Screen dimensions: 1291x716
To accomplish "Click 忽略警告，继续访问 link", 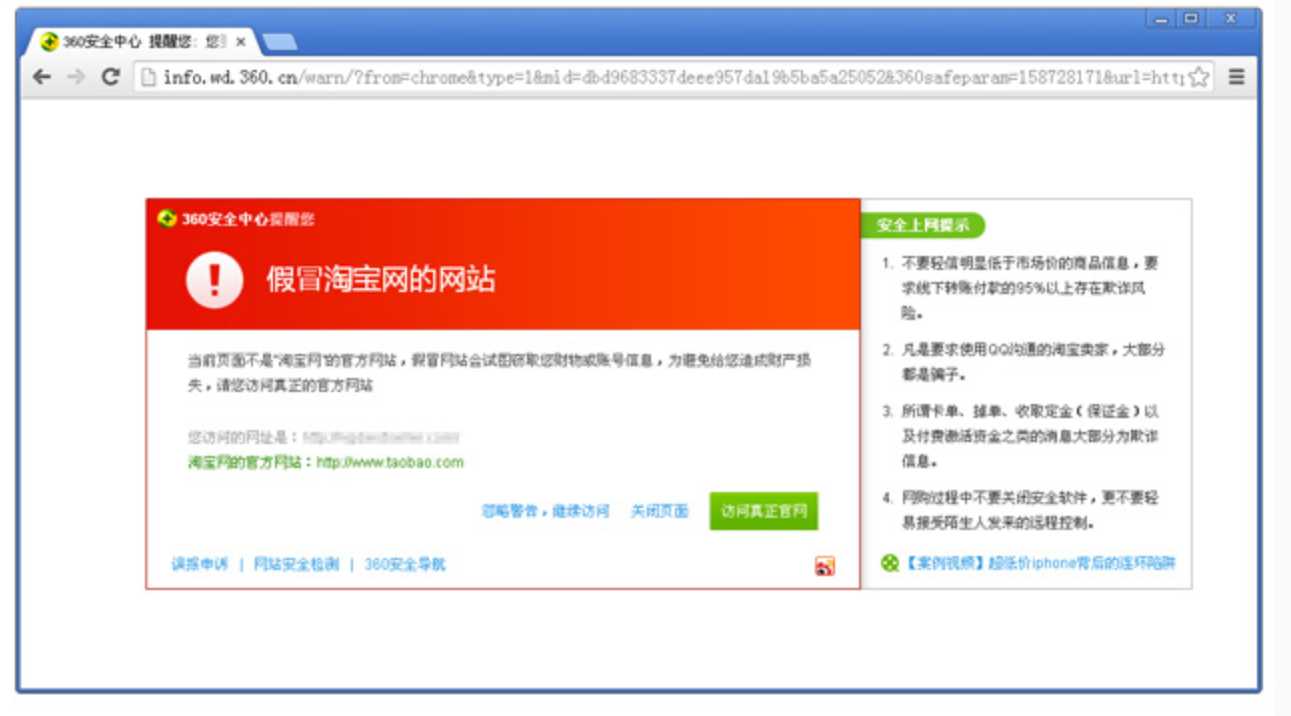I will [x=545, y=511].
